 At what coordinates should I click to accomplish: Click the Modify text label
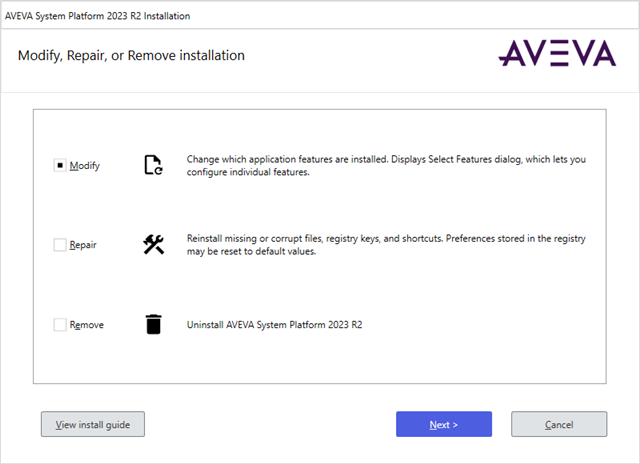tap(84, 166)
